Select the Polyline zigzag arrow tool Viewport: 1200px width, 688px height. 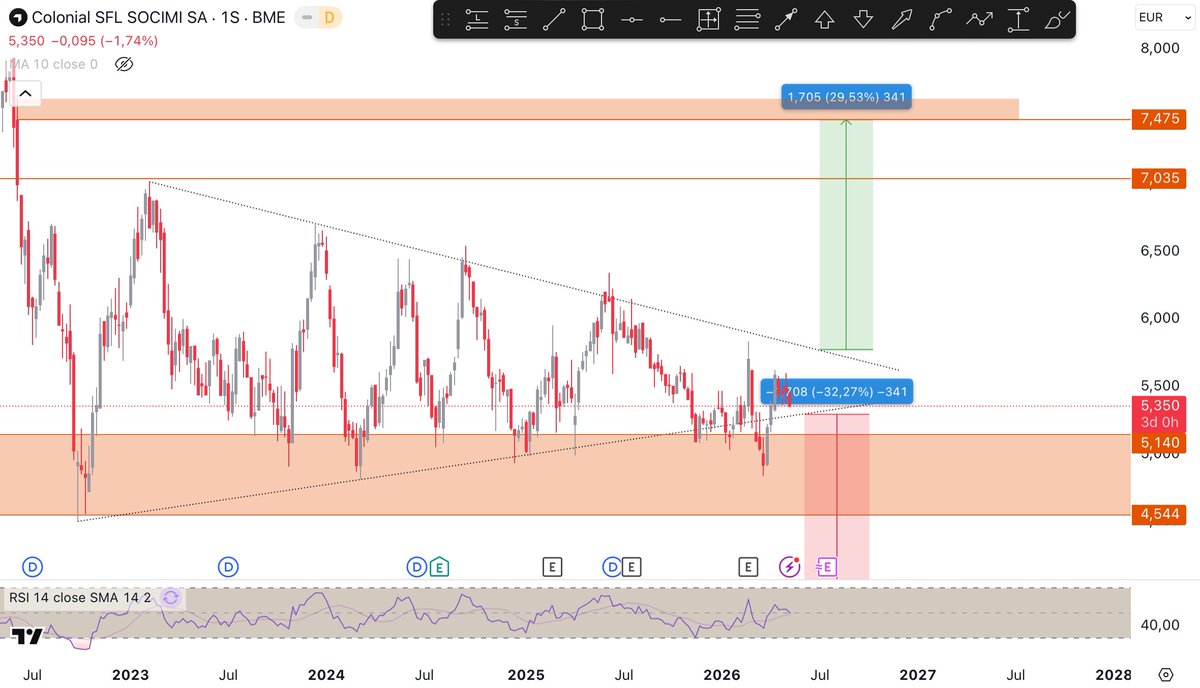pyautogui.click(x=979, y=19)
